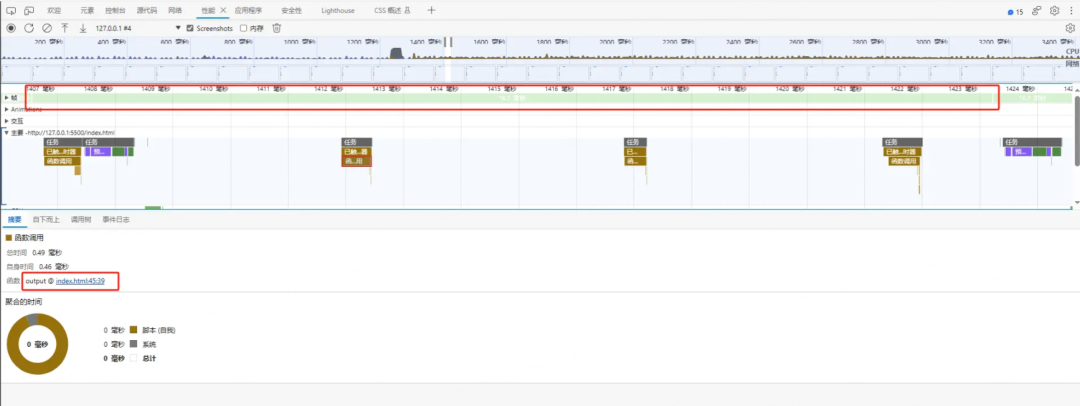Save profile with the download arrow icon
This screenshot has height=406, width=1080.
[x=83, y=28]
